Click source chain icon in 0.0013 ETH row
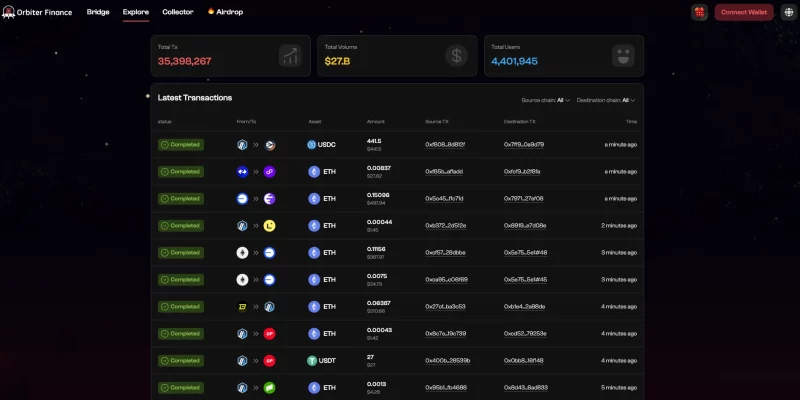 (x=242, y=388)
